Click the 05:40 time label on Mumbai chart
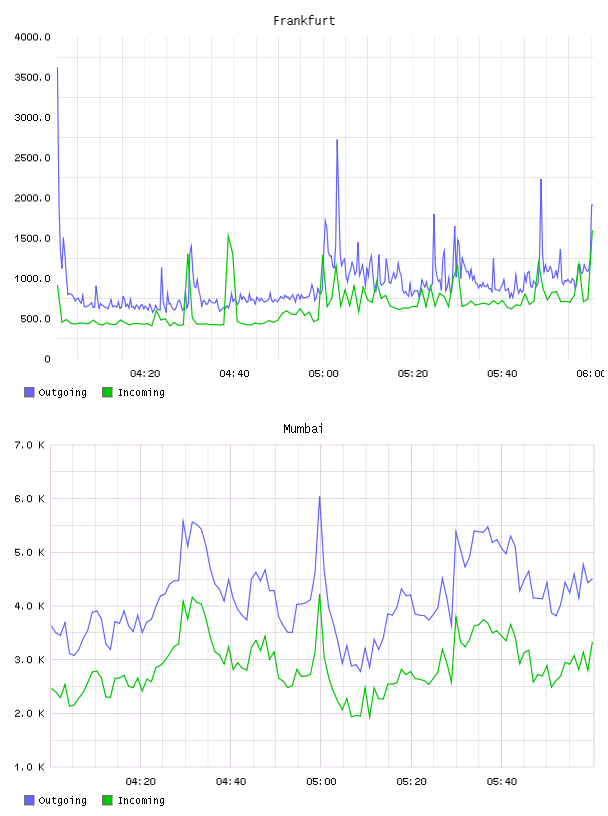Screen dimensions: 608x816 tap(502, 782)
